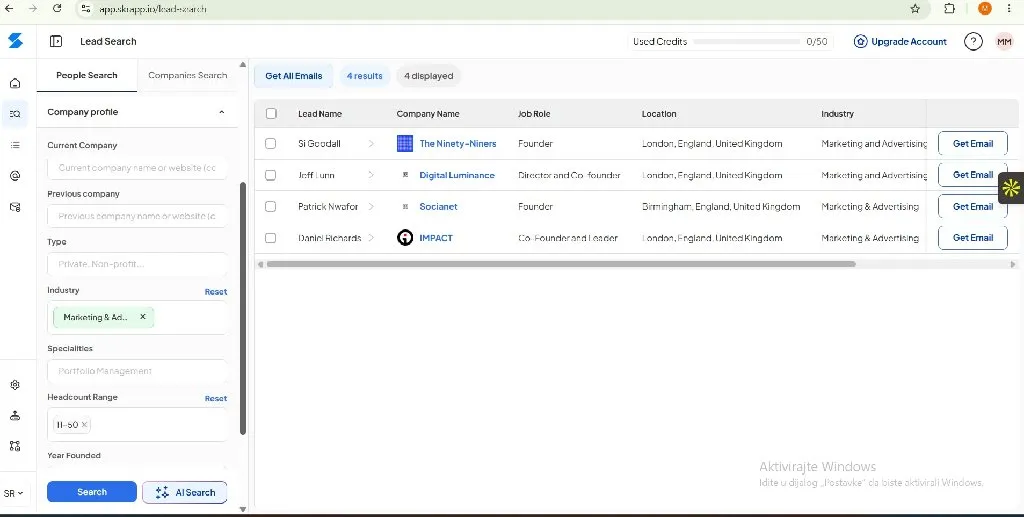Get Email for Daniel Richards
Viewport: 1024px width, 517px height.
[x=972, y=238]
